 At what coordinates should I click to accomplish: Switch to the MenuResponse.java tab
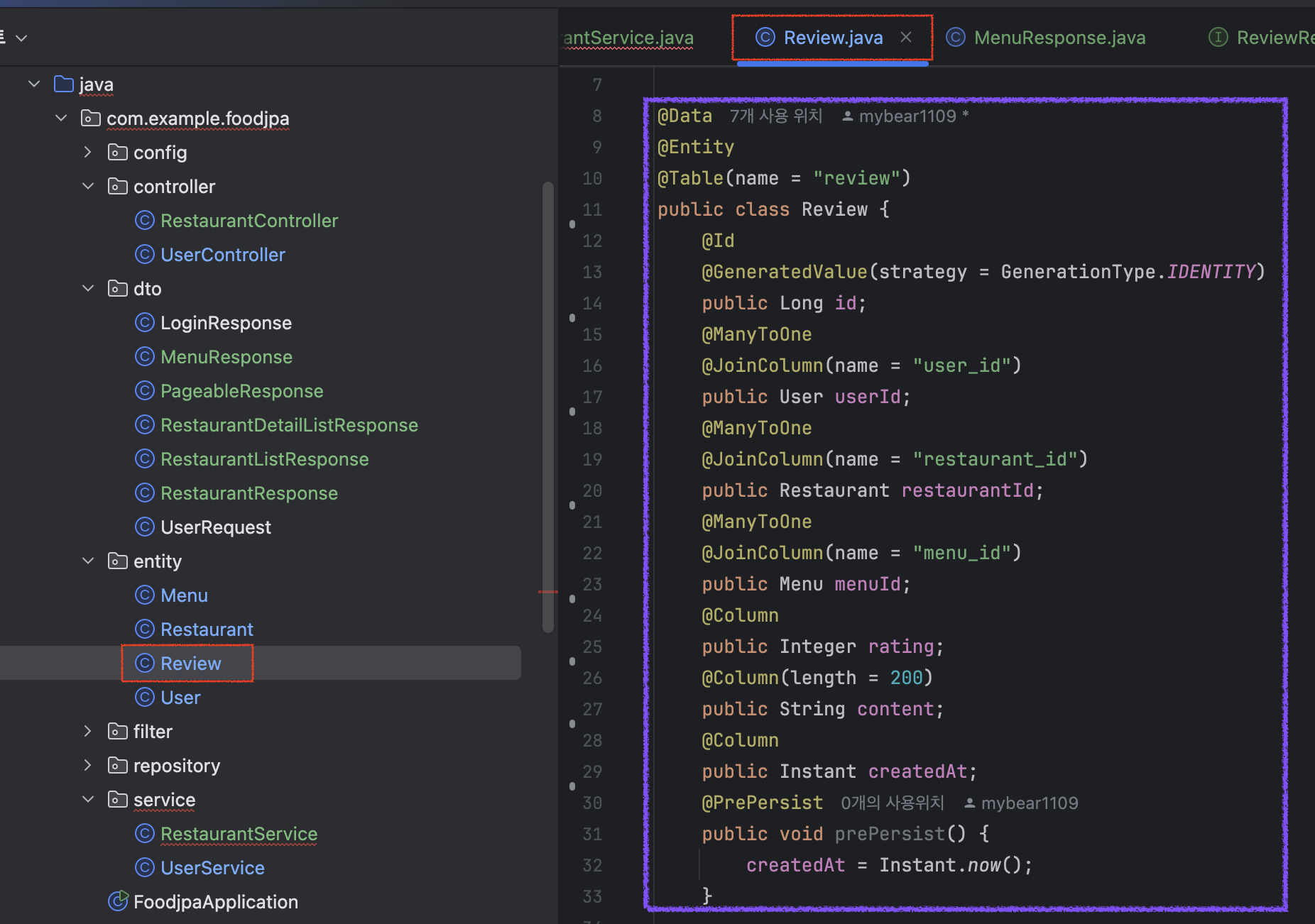[x=1059, y=38]
